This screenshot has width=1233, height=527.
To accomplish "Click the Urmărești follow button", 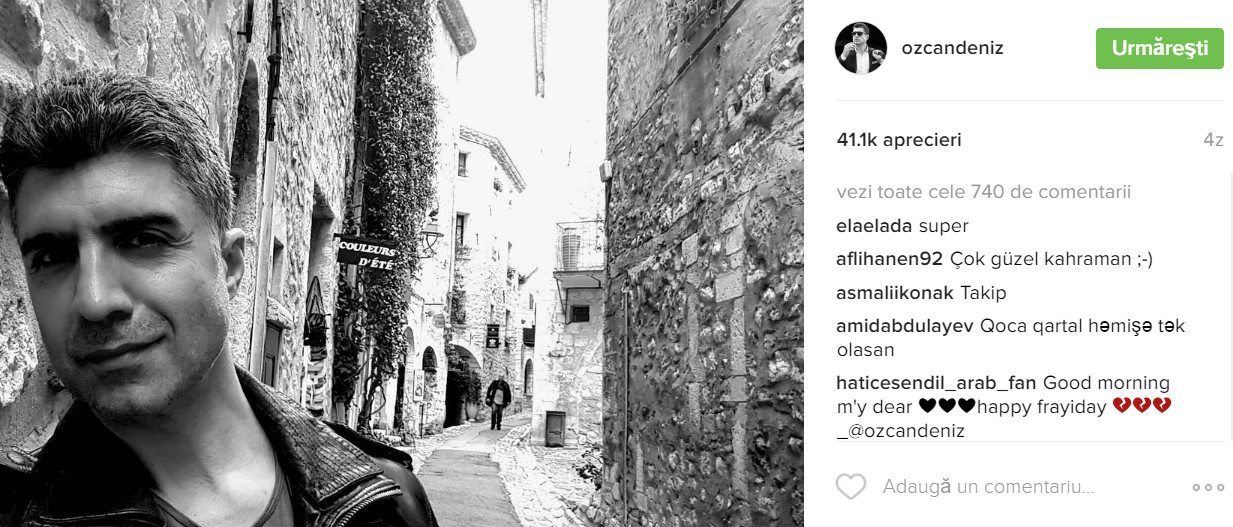I will tap(1160, 48).
